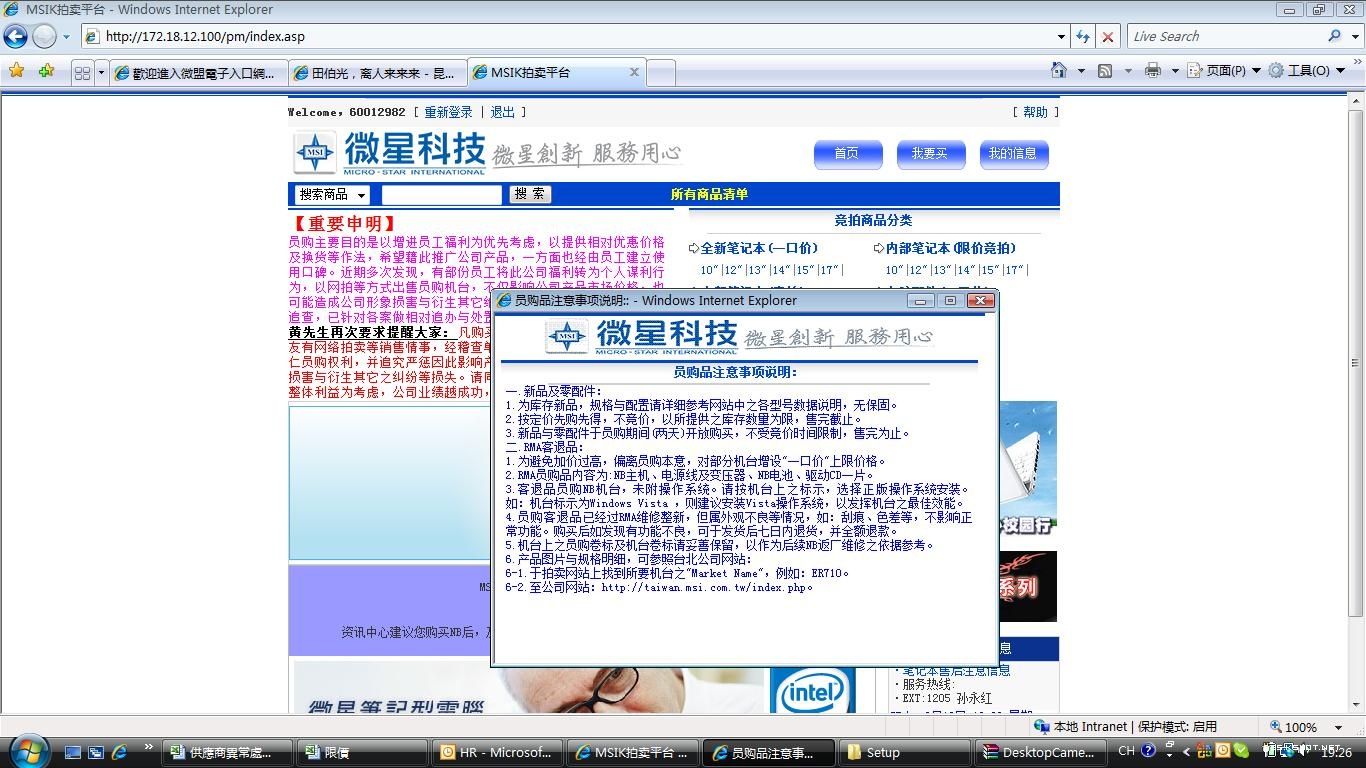Viewport: 1366px width, 768px height.
Task: Click the Add to Favorites icon
Action: pos(46,71)
